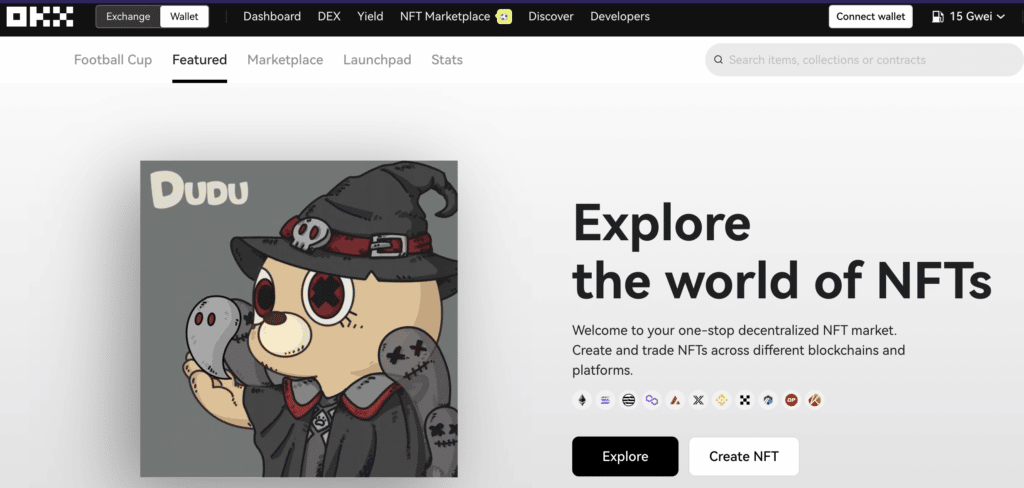Image resolution: width=1024 pixels, height=488 pixels.
Task: Select the Polygon chain icon
Action: click(x=652, y=400)
